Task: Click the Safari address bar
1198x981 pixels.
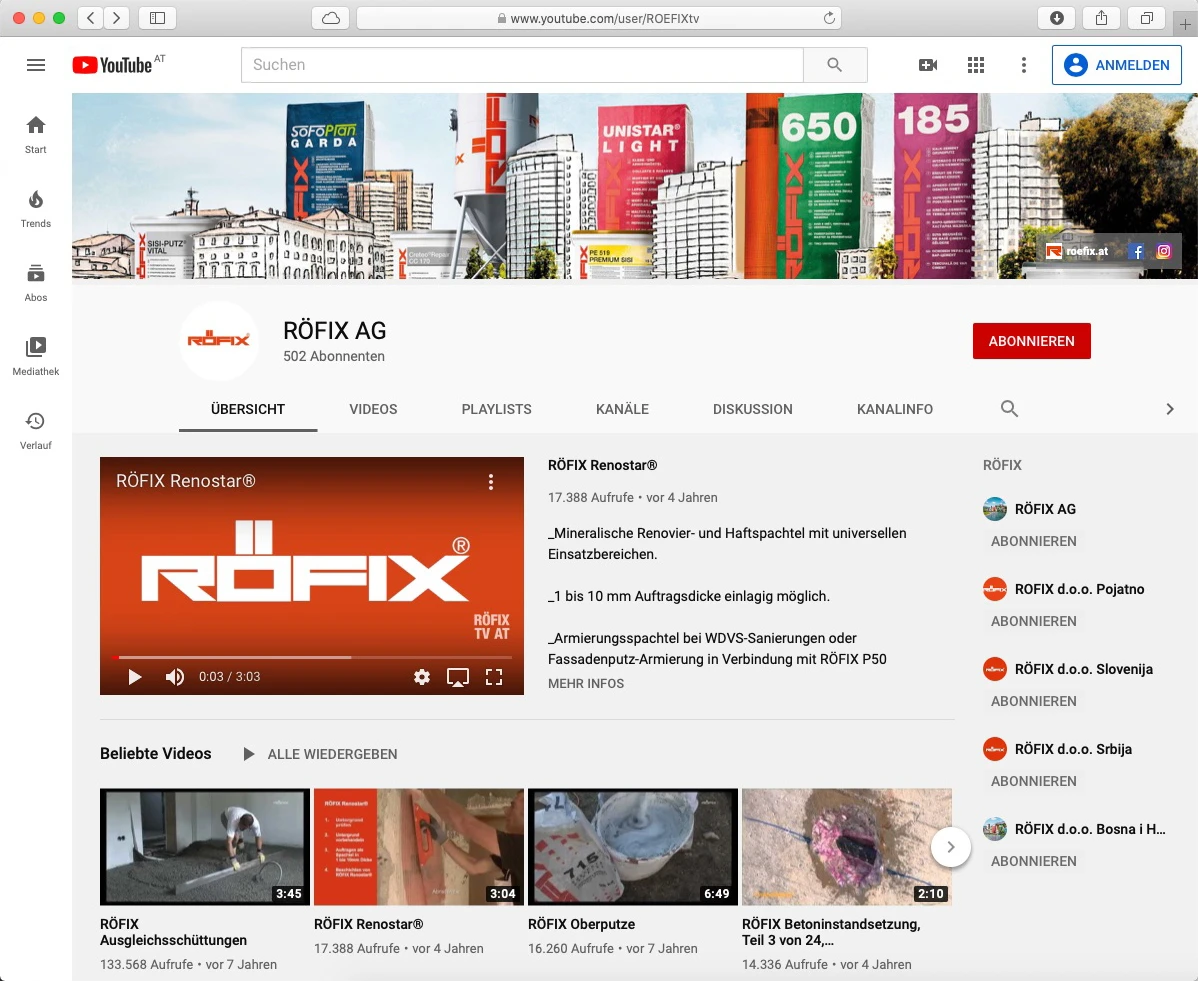Action: tap(599, 18)
